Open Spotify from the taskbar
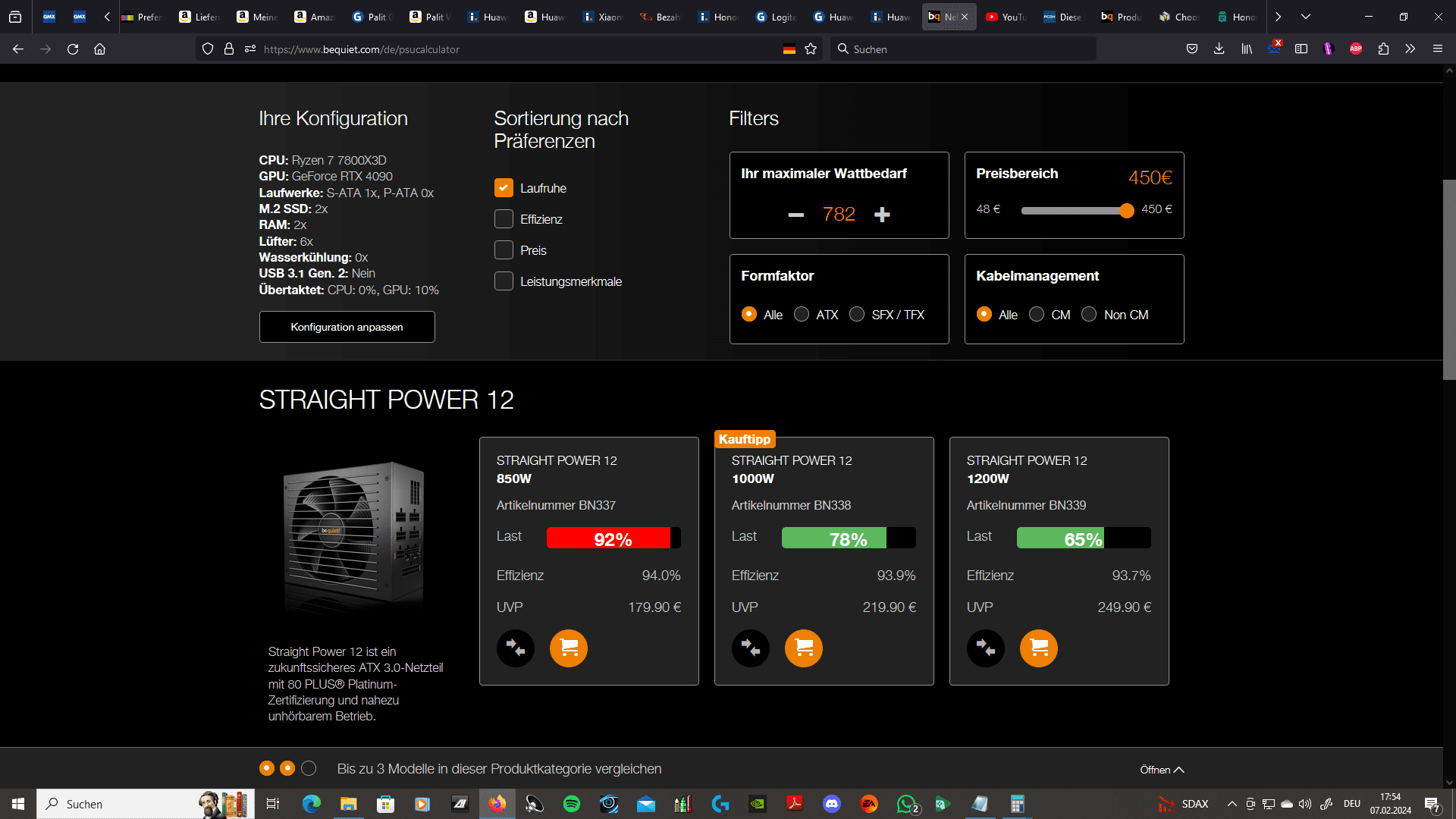 pos(572,804)
